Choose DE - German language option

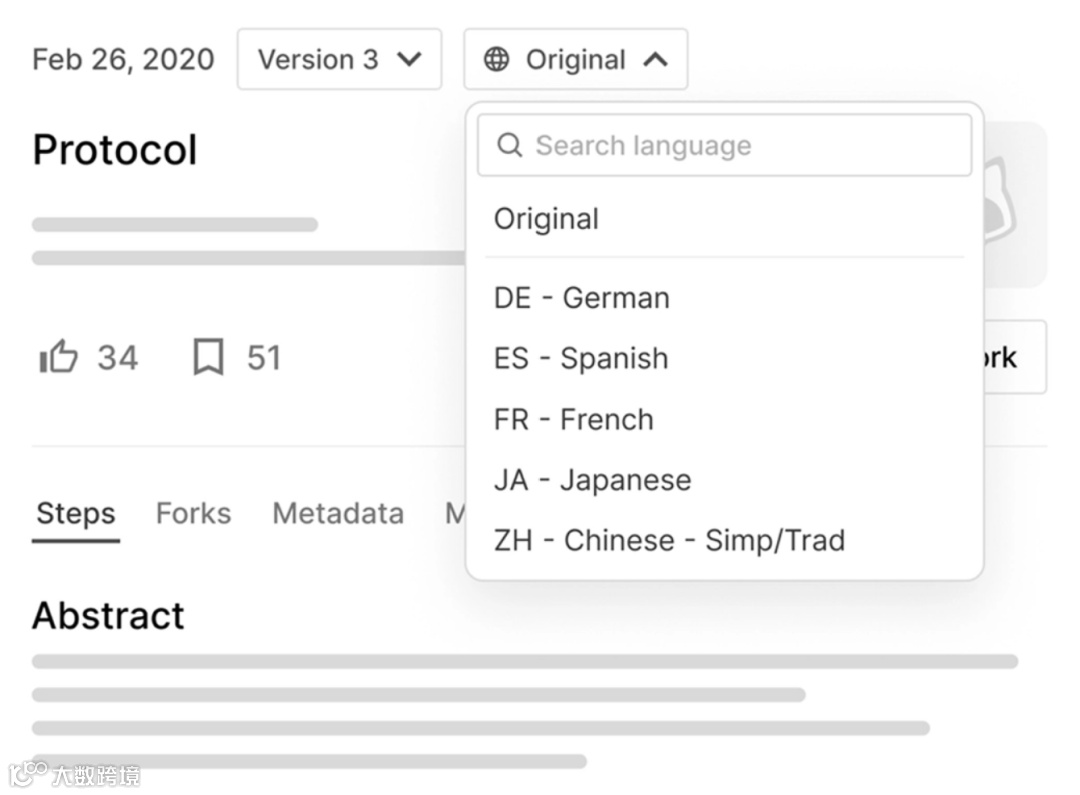point(582,298)
